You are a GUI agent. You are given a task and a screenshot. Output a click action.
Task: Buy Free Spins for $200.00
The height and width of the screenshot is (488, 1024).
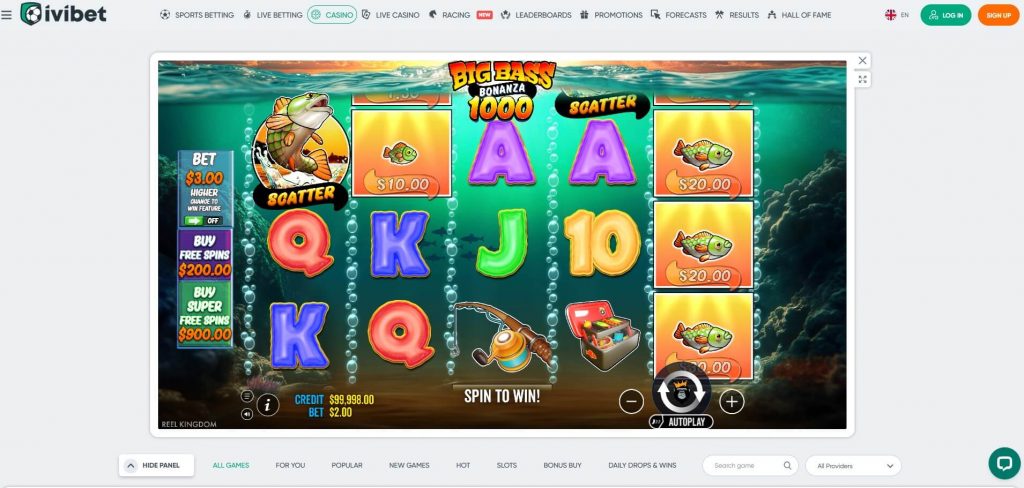[x=205, y=254]
